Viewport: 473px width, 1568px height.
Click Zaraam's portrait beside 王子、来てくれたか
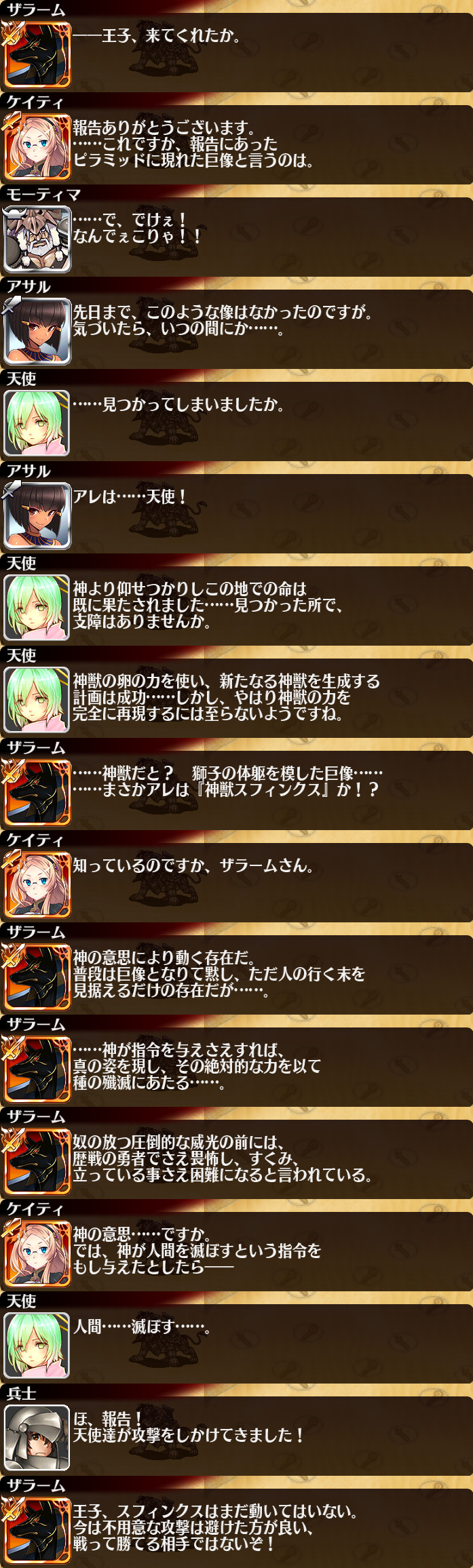pyautogui.click(x=37, y=54)
